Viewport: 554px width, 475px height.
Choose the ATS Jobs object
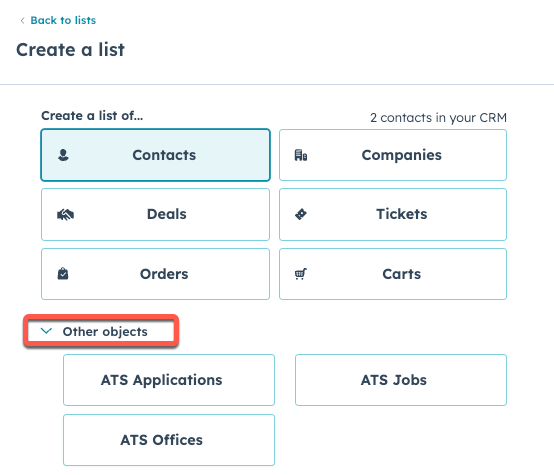401,380
